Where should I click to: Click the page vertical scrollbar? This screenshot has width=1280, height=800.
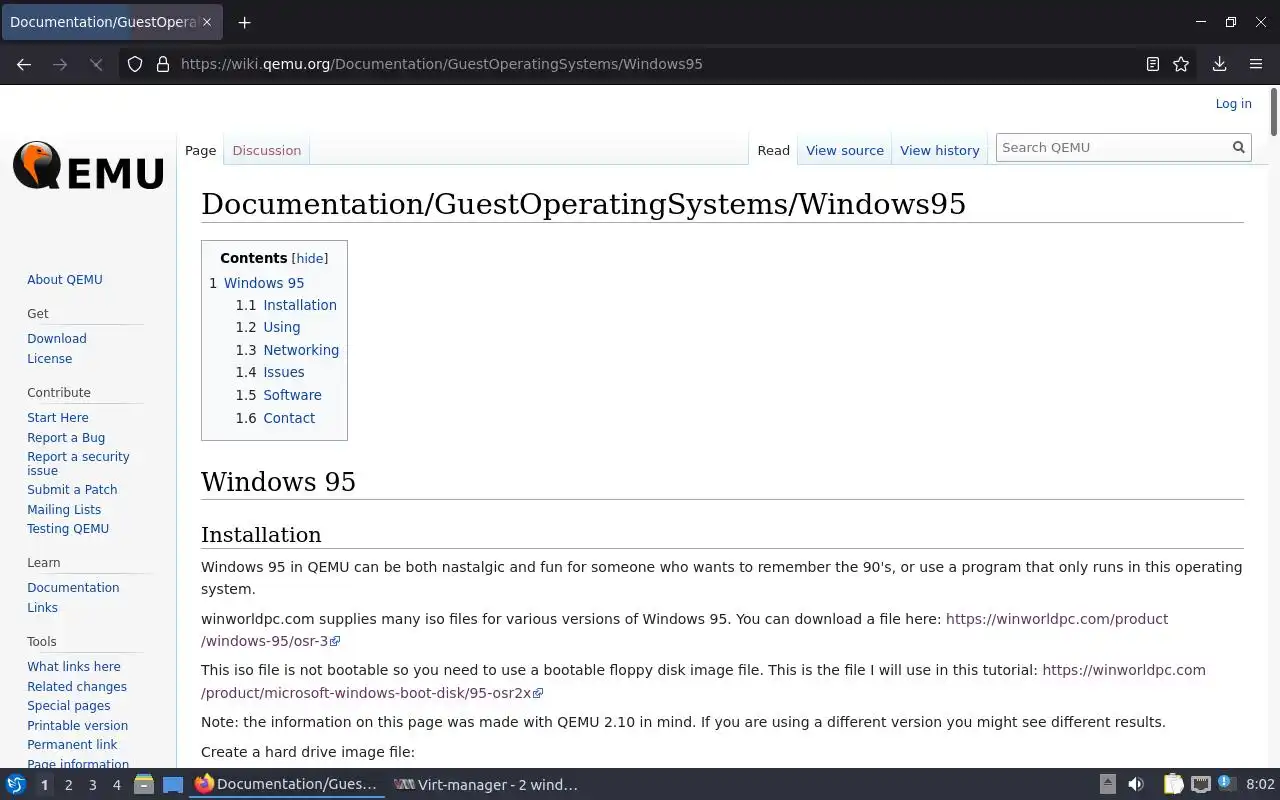[x=1273, y=112]
